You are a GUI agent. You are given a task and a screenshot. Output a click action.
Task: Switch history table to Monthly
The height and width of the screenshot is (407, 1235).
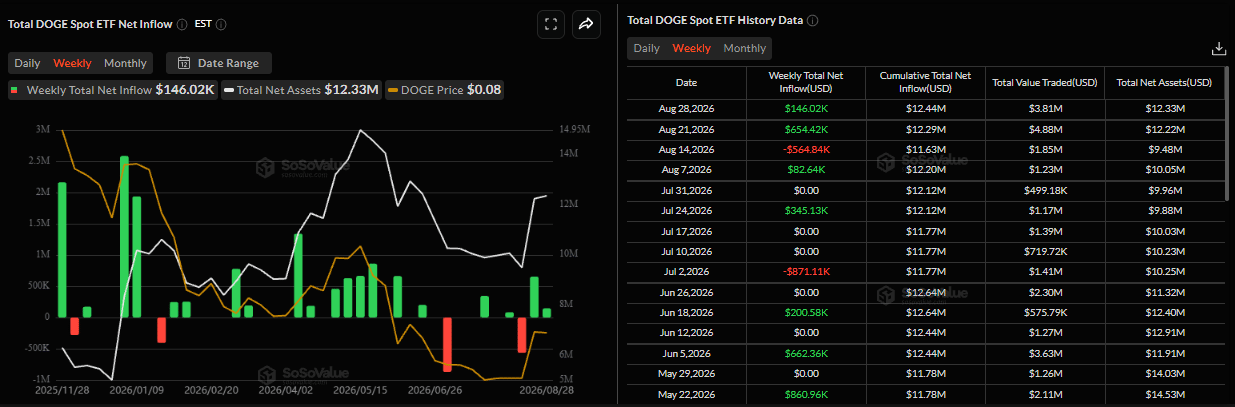click(x=744, y=48)
